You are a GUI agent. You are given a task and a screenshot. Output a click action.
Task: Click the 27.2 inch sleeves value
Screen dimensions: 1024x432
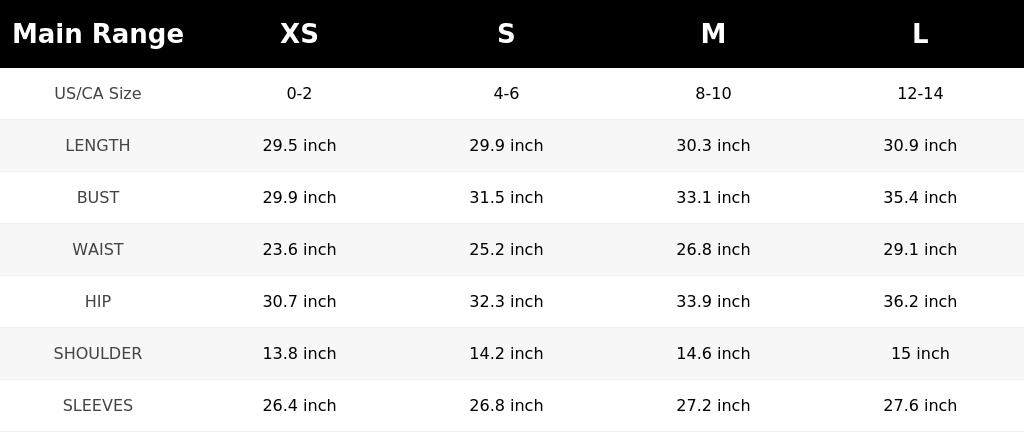pos(713,406)
